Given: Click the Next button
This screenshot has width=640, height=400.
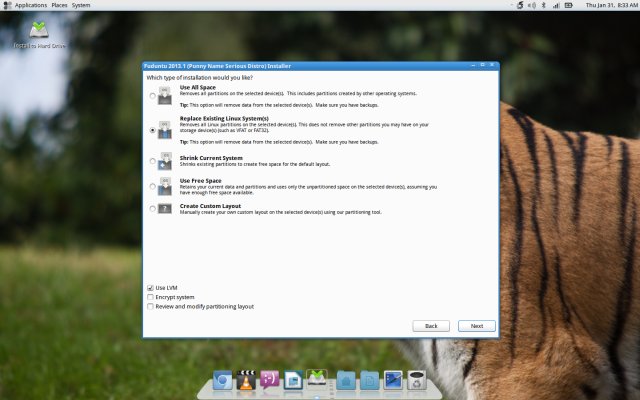Looking at the screenshot, I should (476, 326).
